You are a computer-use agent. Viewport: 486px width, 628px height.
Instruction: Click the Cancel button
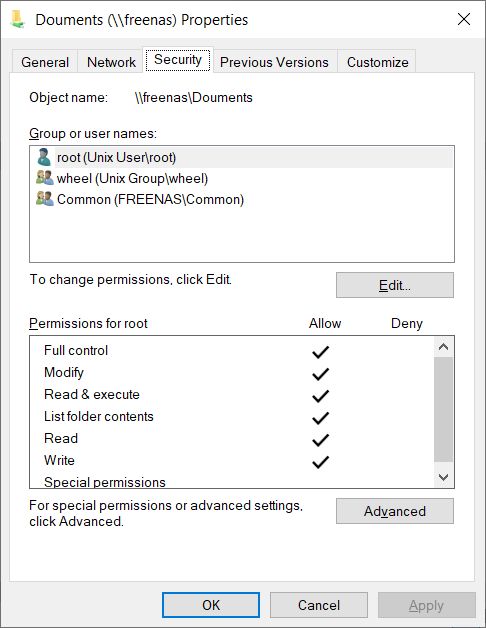pos(319,605)
